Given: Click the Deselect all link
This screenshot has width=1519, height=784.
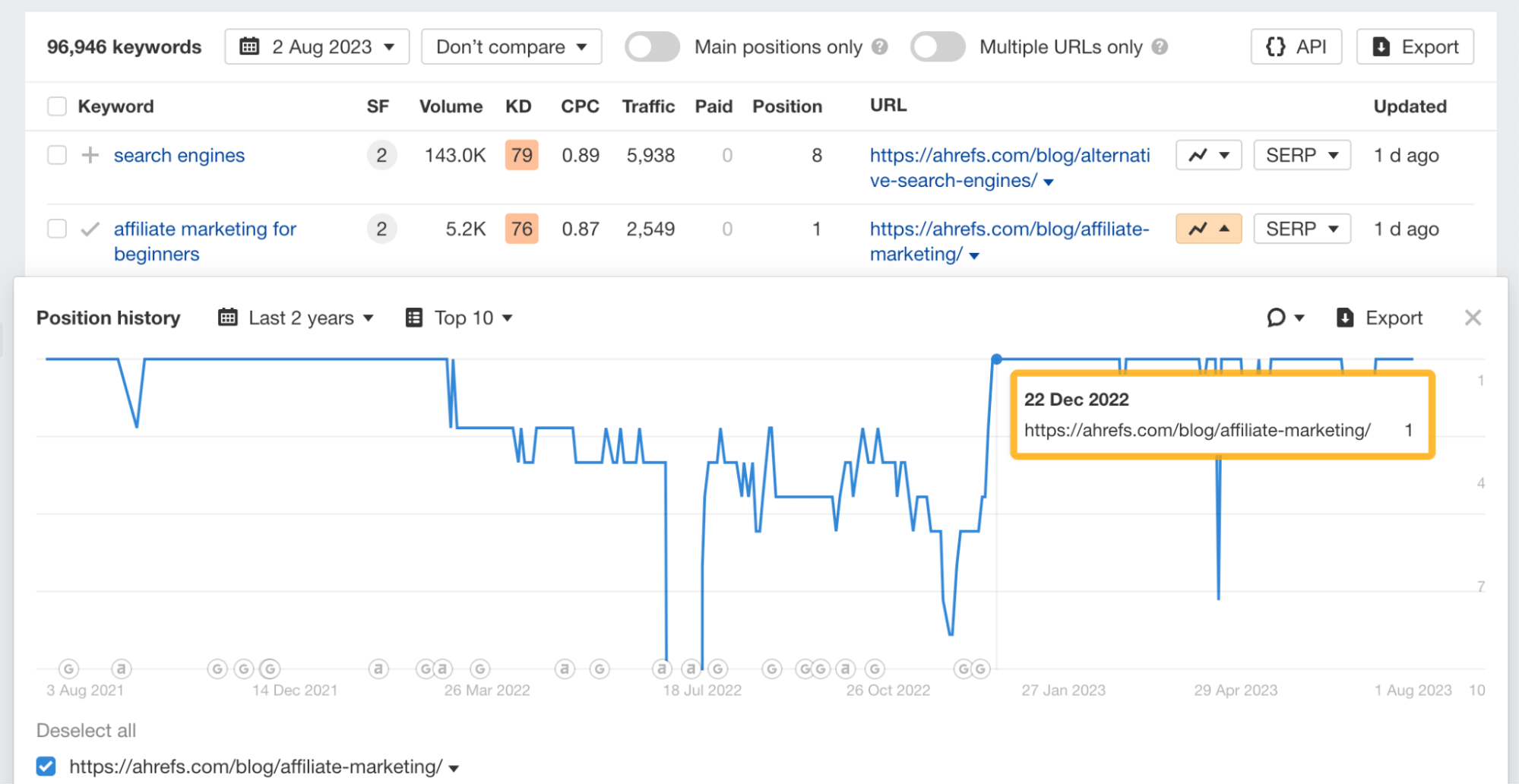Looking at the screenshot, I should tap(86, 730).
